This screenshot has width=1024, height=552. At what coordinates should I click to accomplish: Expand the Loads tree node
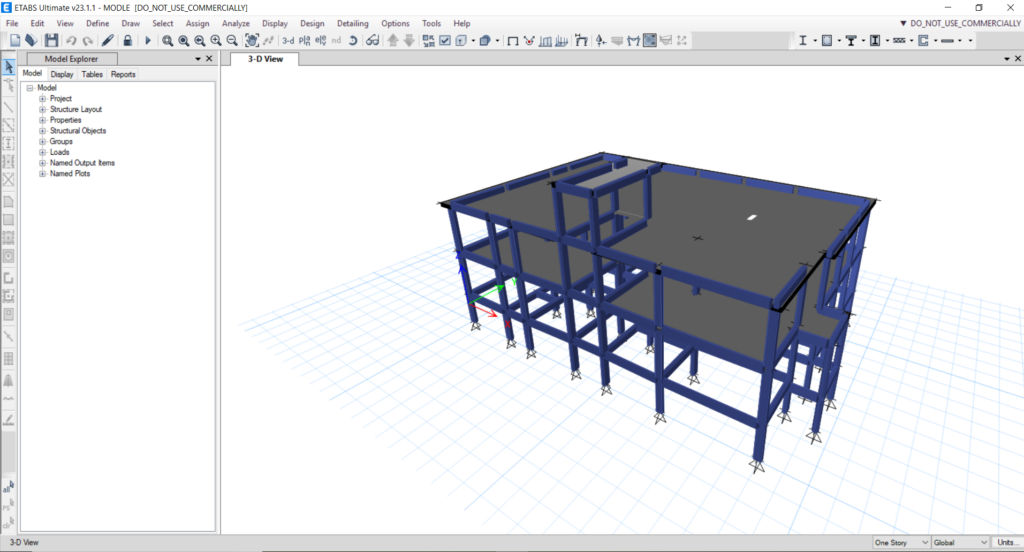coord(42,152)
